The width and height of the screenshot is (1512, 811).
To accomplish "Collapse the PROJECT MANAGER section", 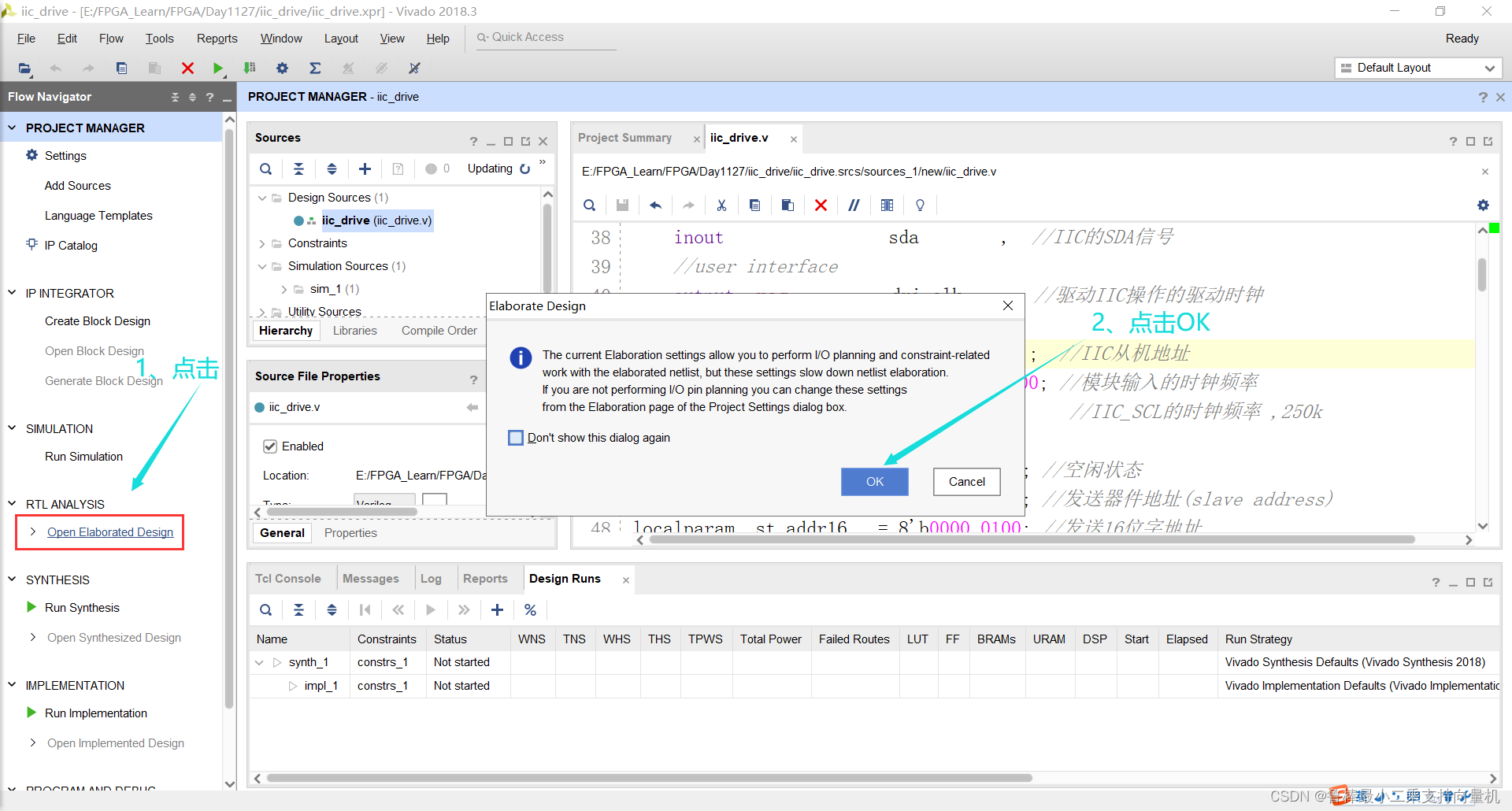I will click(x=12, y=128).
